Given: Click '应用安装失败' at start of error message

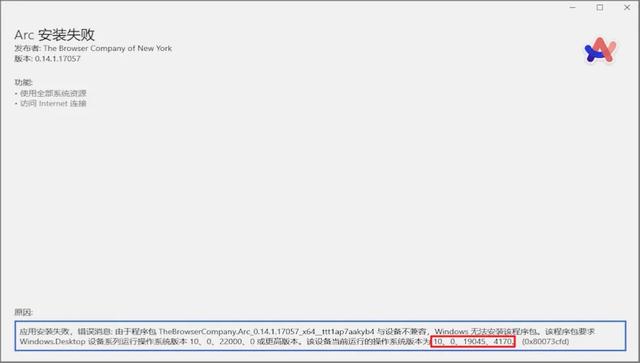Looking at the screenshot, I should point(45,332).
